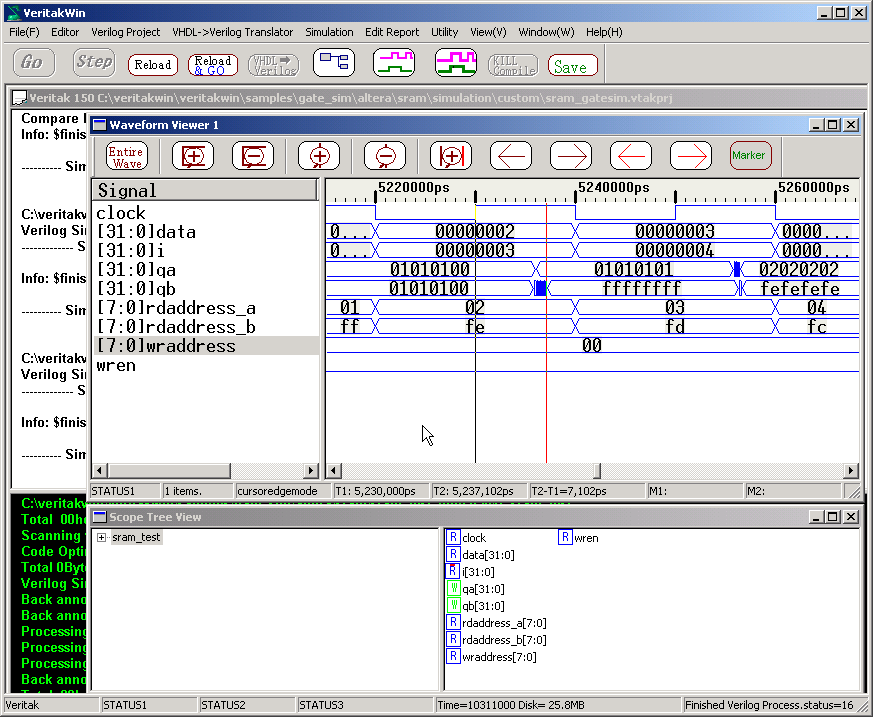
Task: Click the waveform horizontal scrollbar thumb
Action: pyautogui.click(x=598, y=471)
